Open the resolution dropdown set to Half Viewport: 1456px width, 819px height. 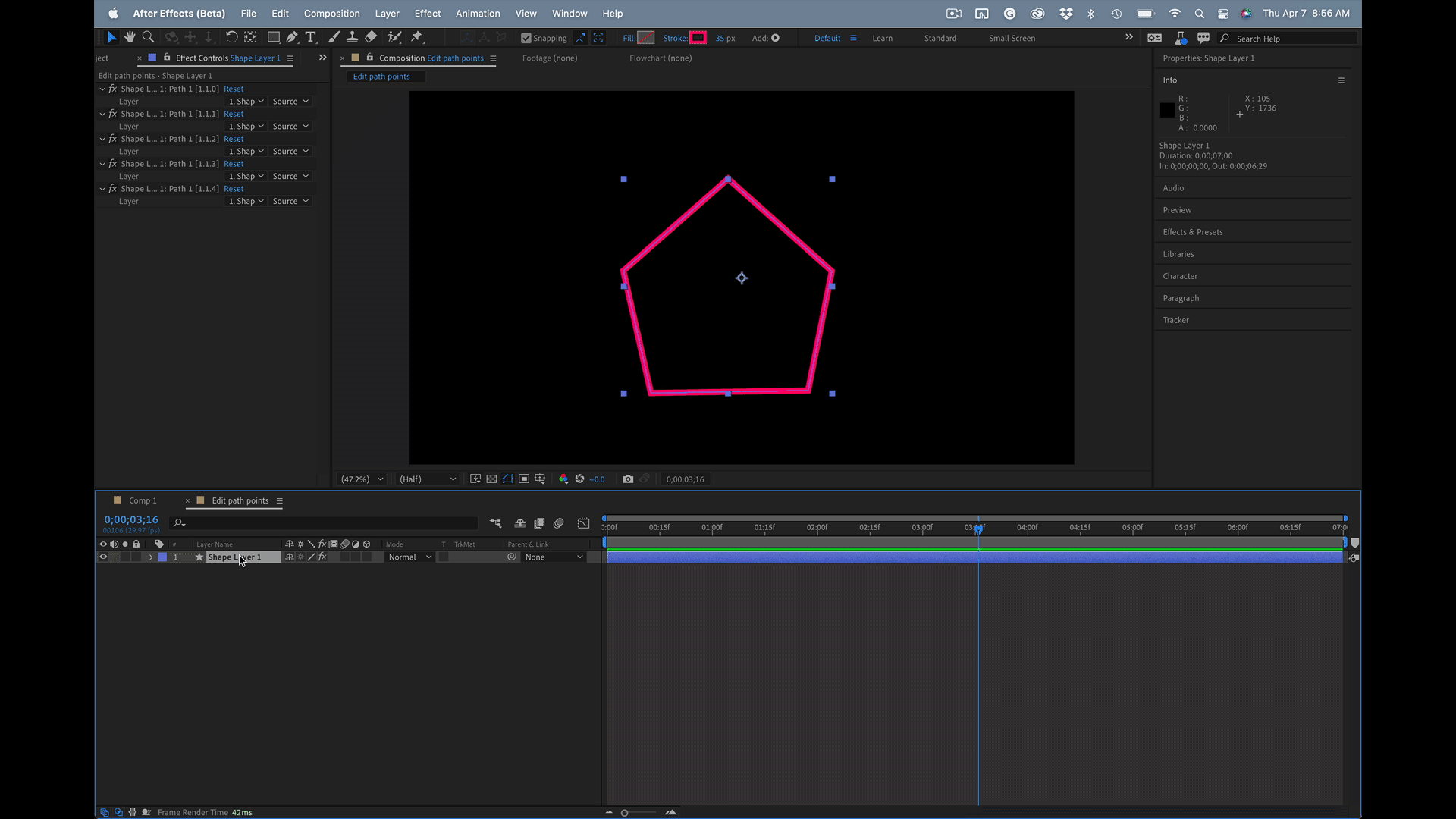tap(428, 479)
